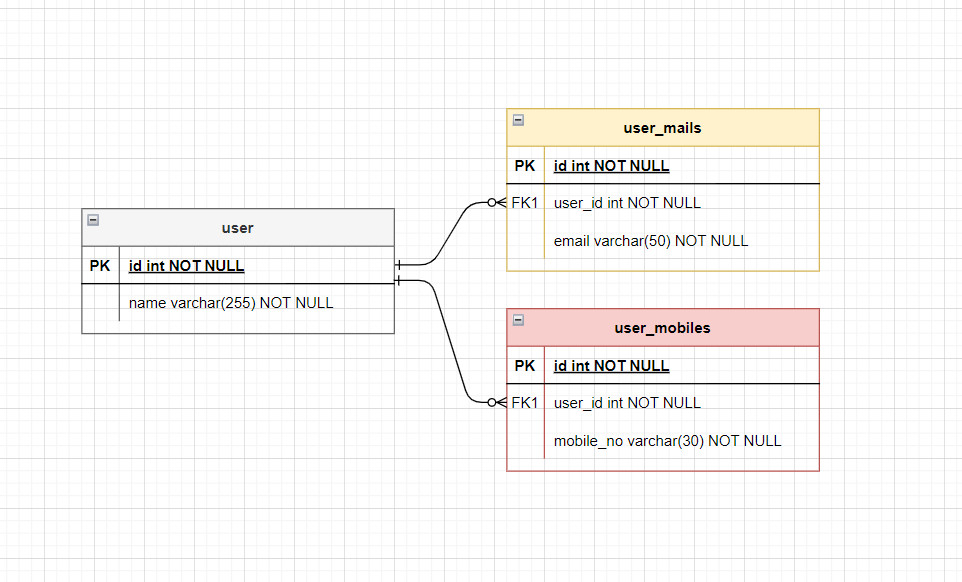Select user_id field in user_mobiles table
This screenshot has width=962, height=582.
pyautogui.click(x=627, y=403)
